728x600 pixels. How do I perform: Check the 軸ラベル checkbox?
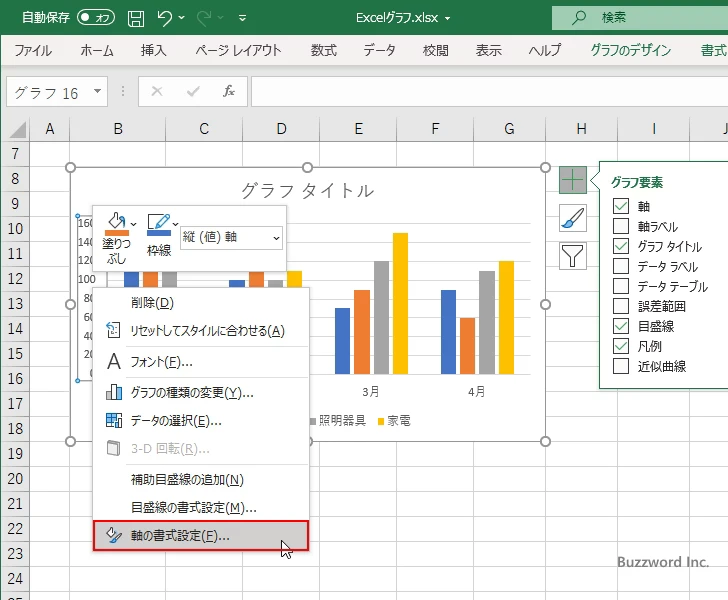(x=621, y=226)
